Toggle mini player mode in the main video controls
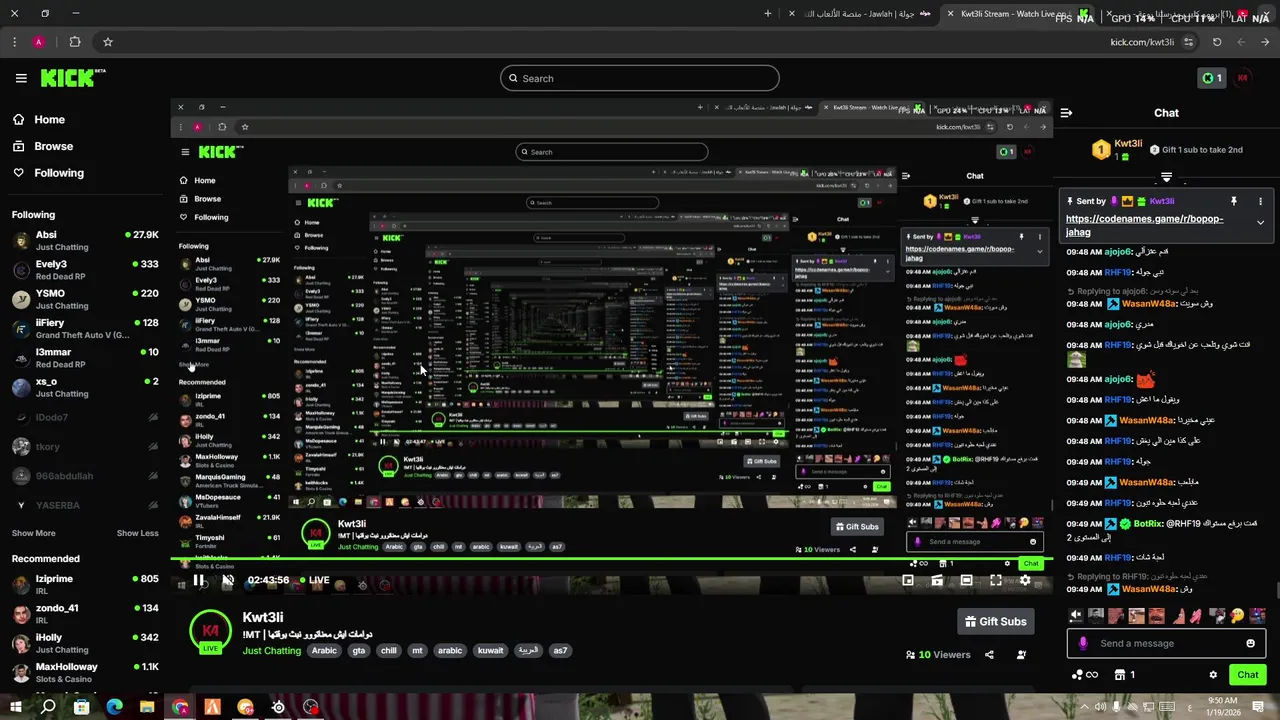Image resolution: width=1280 pixels, height=720 pixels. [908, 580]
